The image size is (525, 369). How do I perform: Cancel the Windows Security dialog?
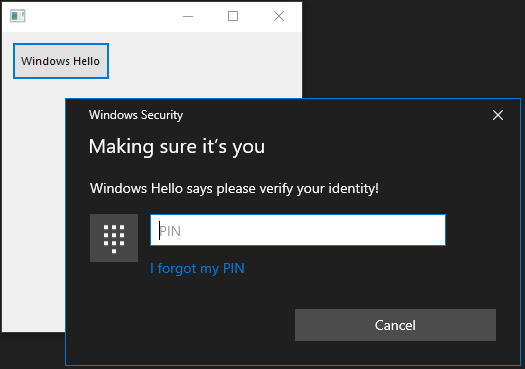(x=395, y=325)
